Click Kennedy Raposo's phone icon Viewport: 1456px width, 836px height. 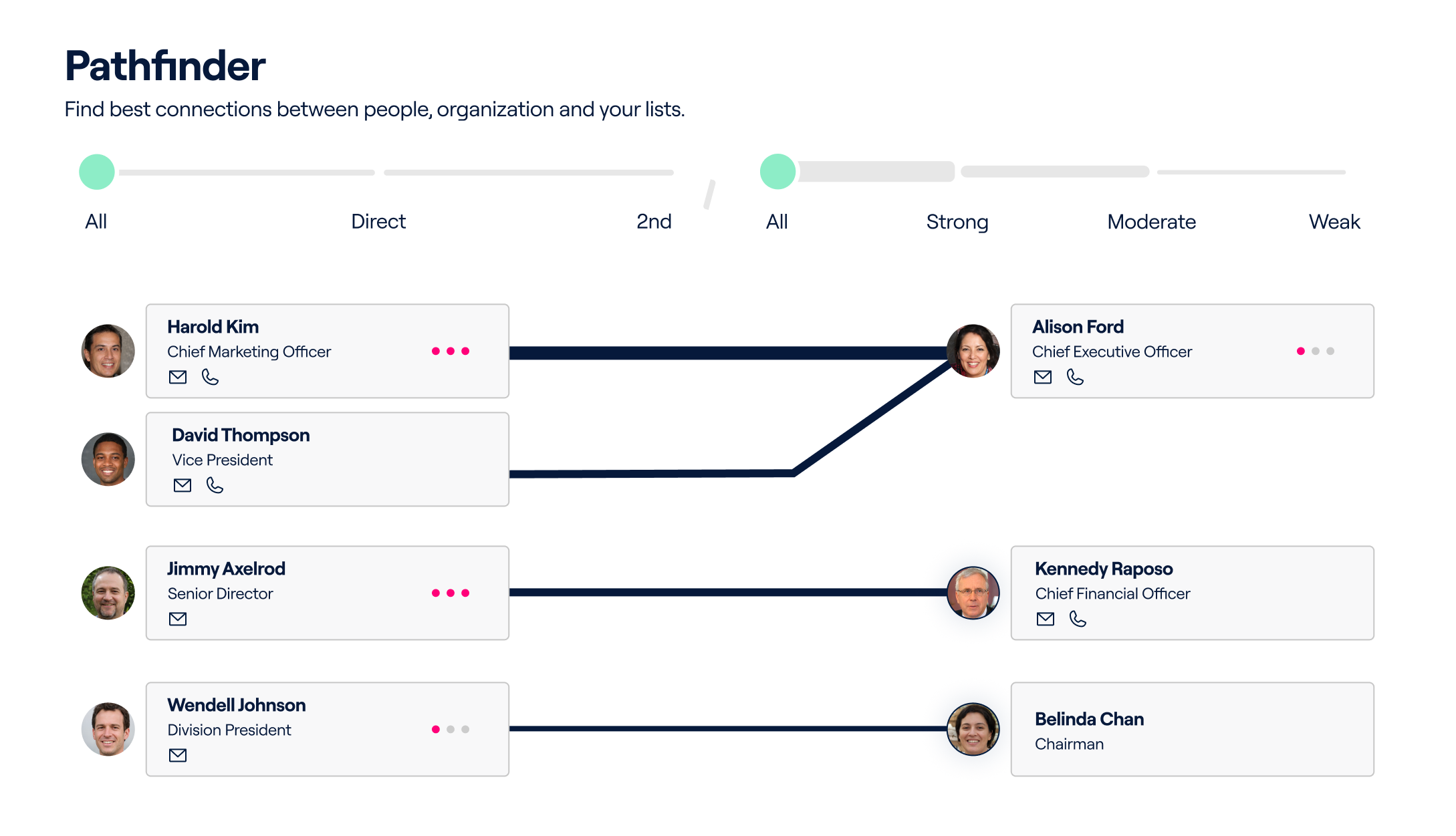(x=1078, y=619)
